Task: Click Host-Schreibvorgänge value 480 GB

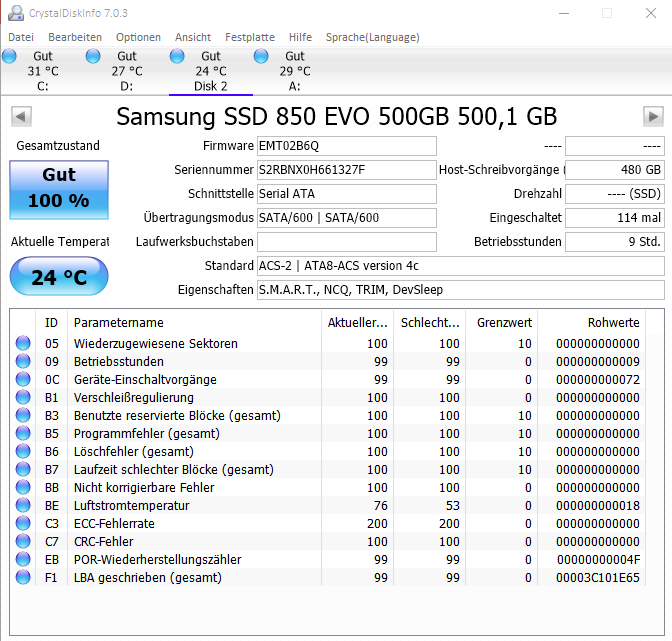Action: click(615, 170)
